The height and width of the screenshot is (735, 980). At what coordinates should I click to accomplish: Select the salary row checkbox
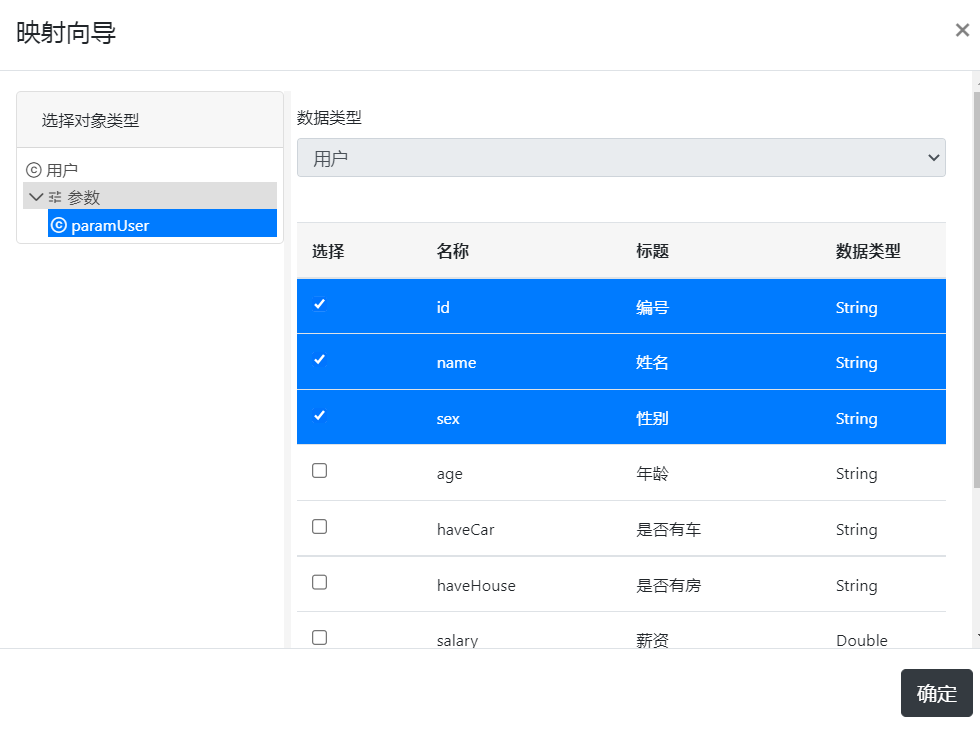[320, 637]
